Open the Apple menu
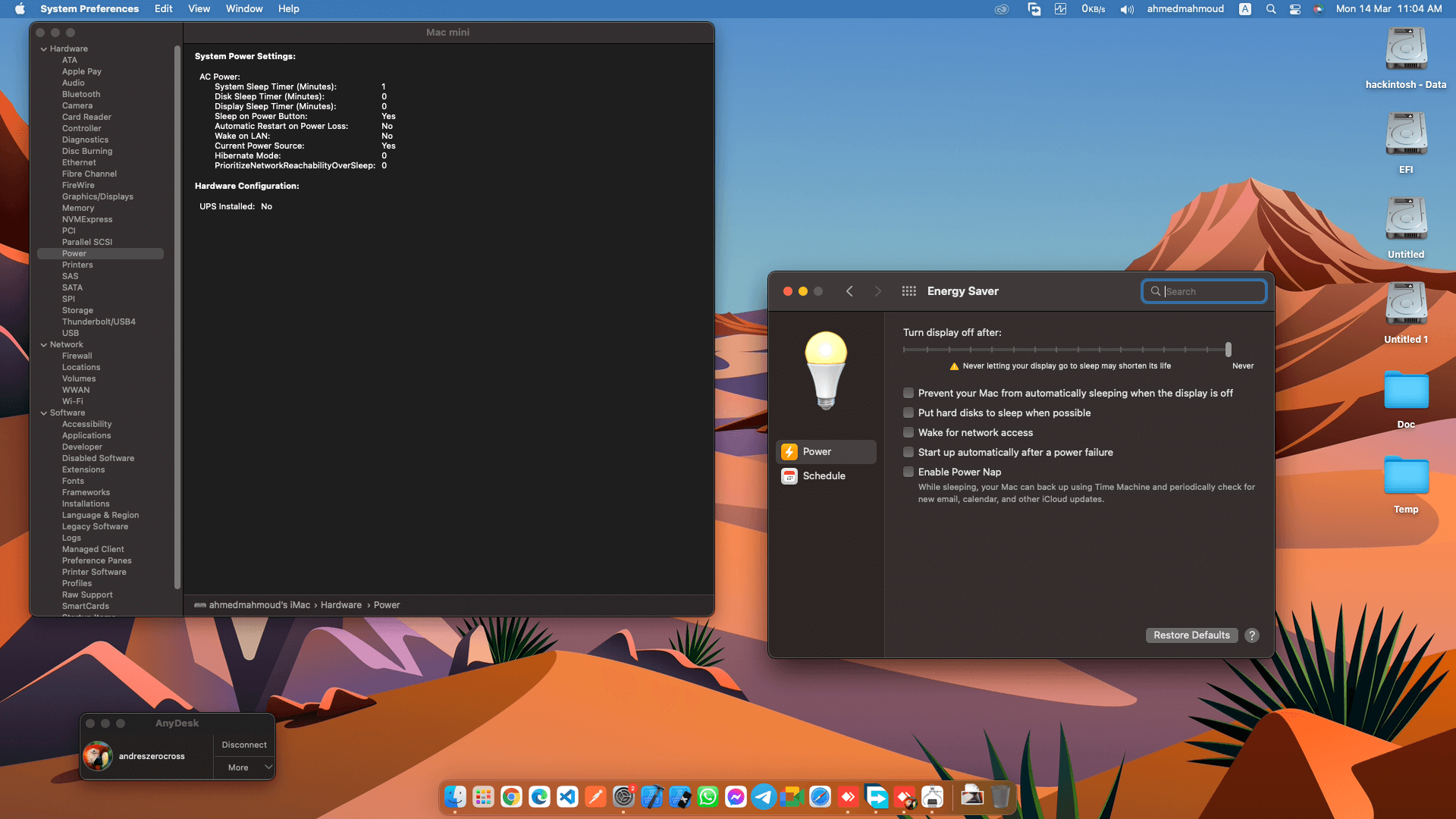The image size is (1456, 819). click(20, 9)
